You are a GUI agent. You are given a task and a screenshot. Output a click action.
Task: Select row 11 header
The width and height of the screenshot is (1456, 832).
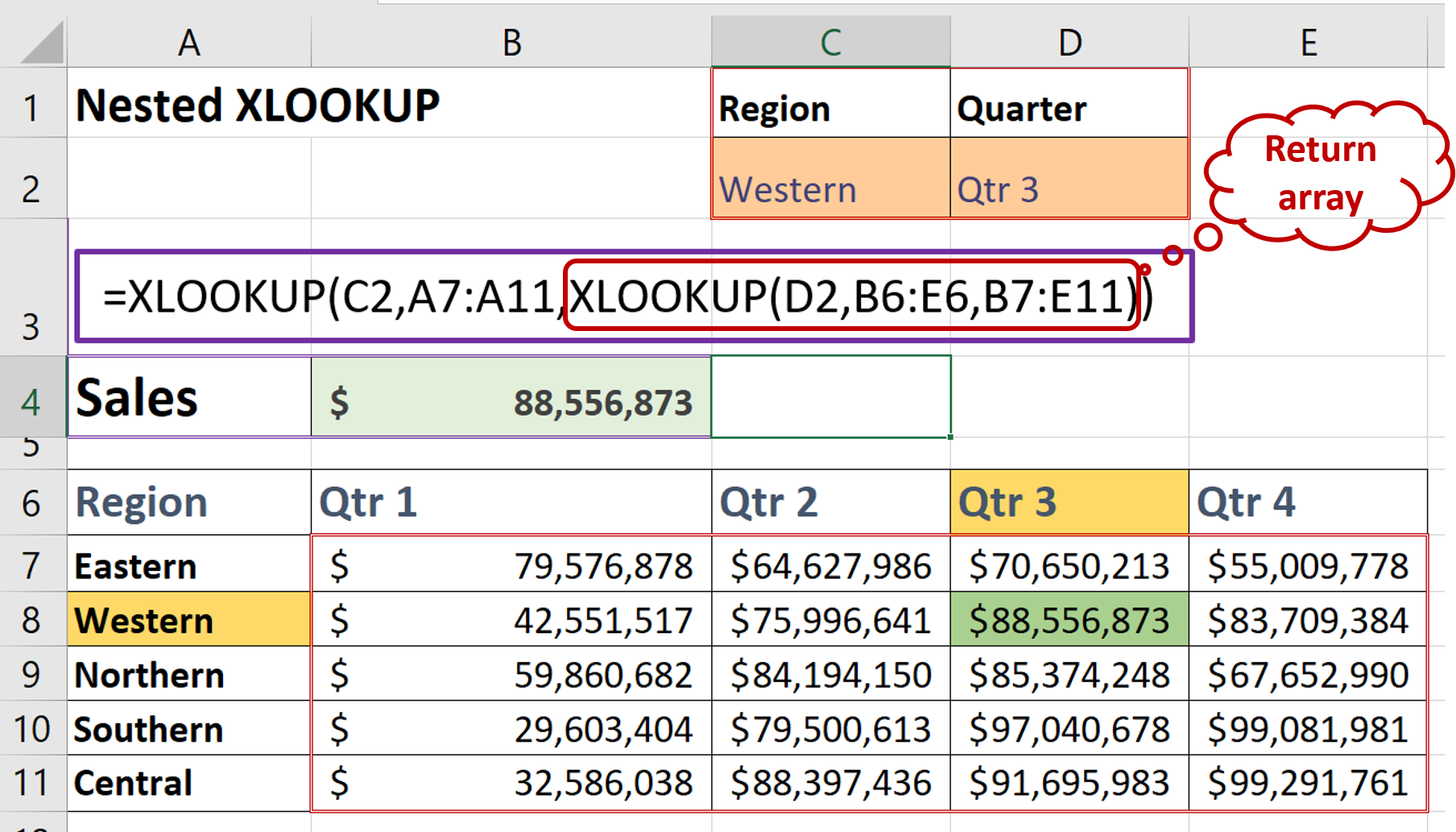33,783
